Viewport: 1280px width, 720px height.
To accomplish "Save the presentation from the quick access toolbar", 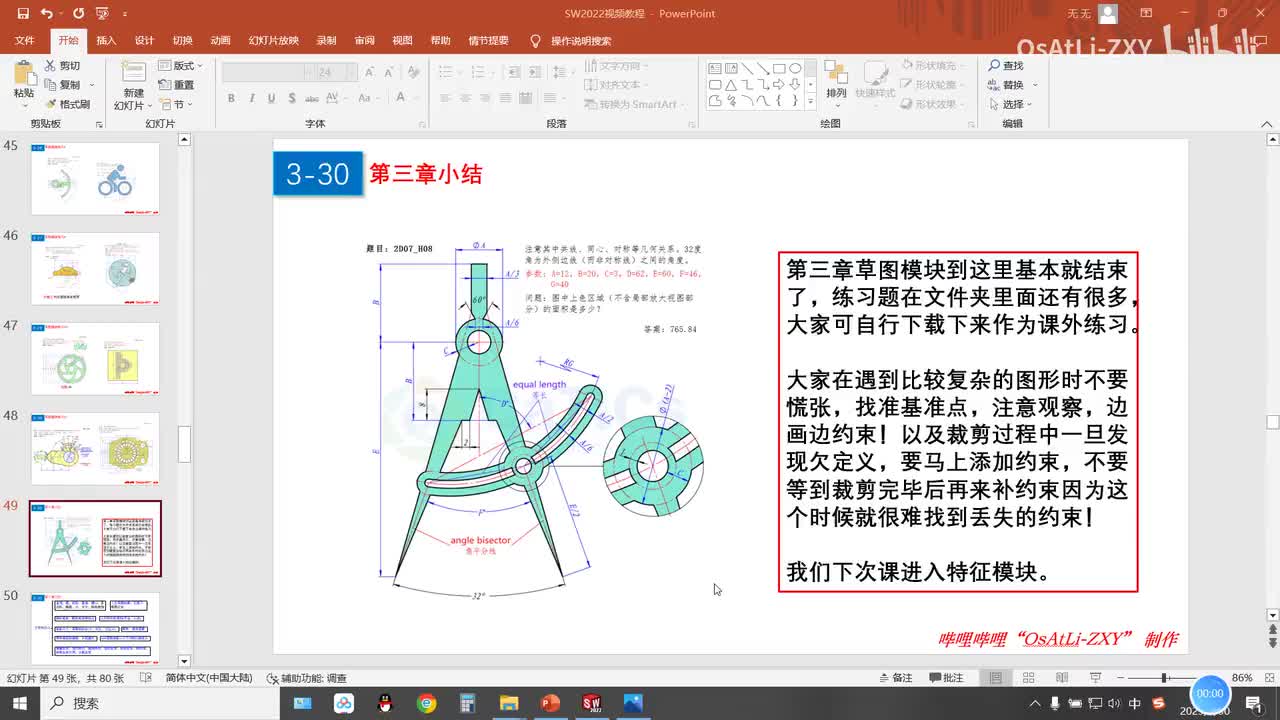I will (x=23, y=13).
